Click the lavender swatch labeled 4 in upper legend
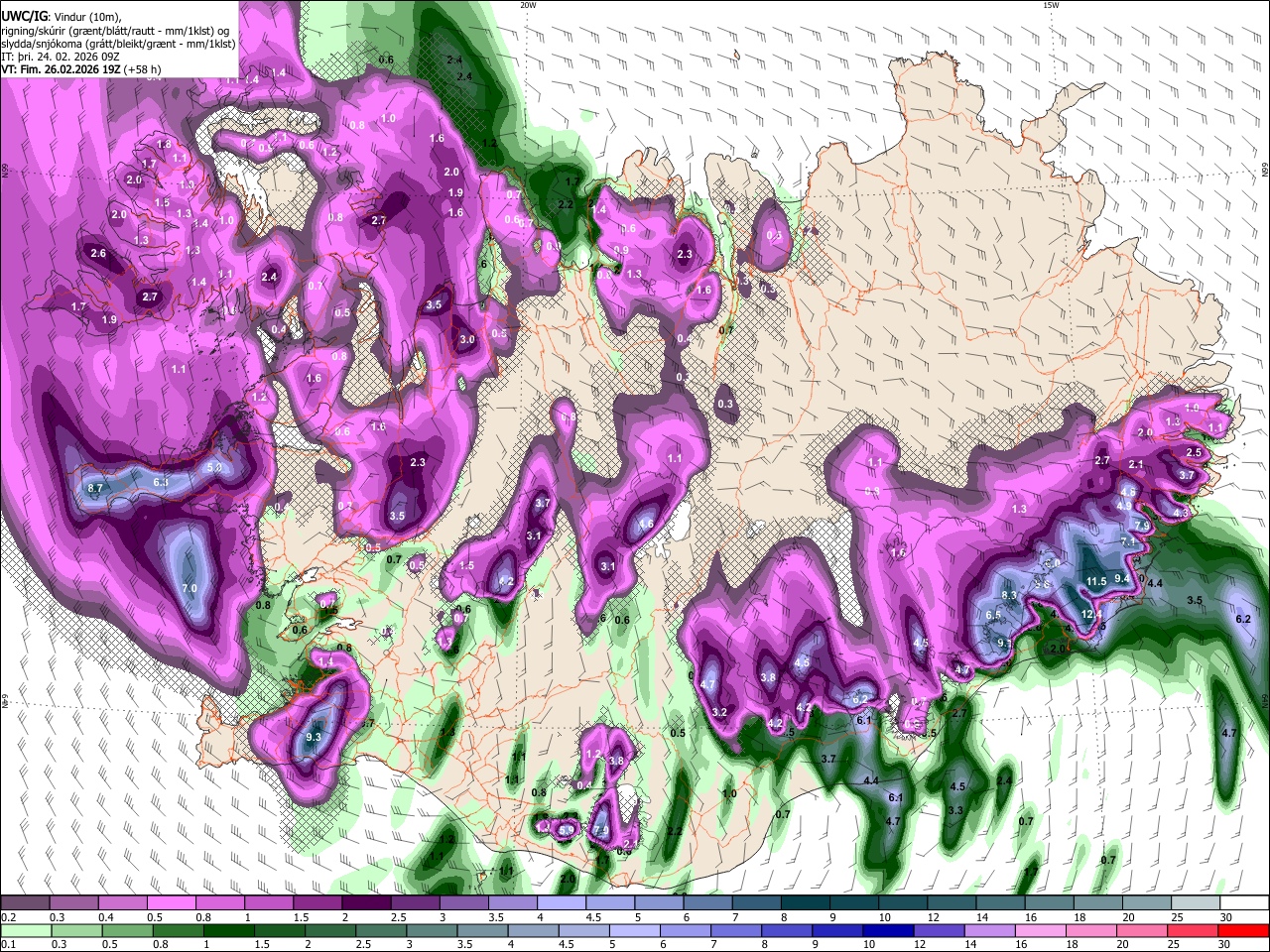1270x952 pixels. click(562, 903)
